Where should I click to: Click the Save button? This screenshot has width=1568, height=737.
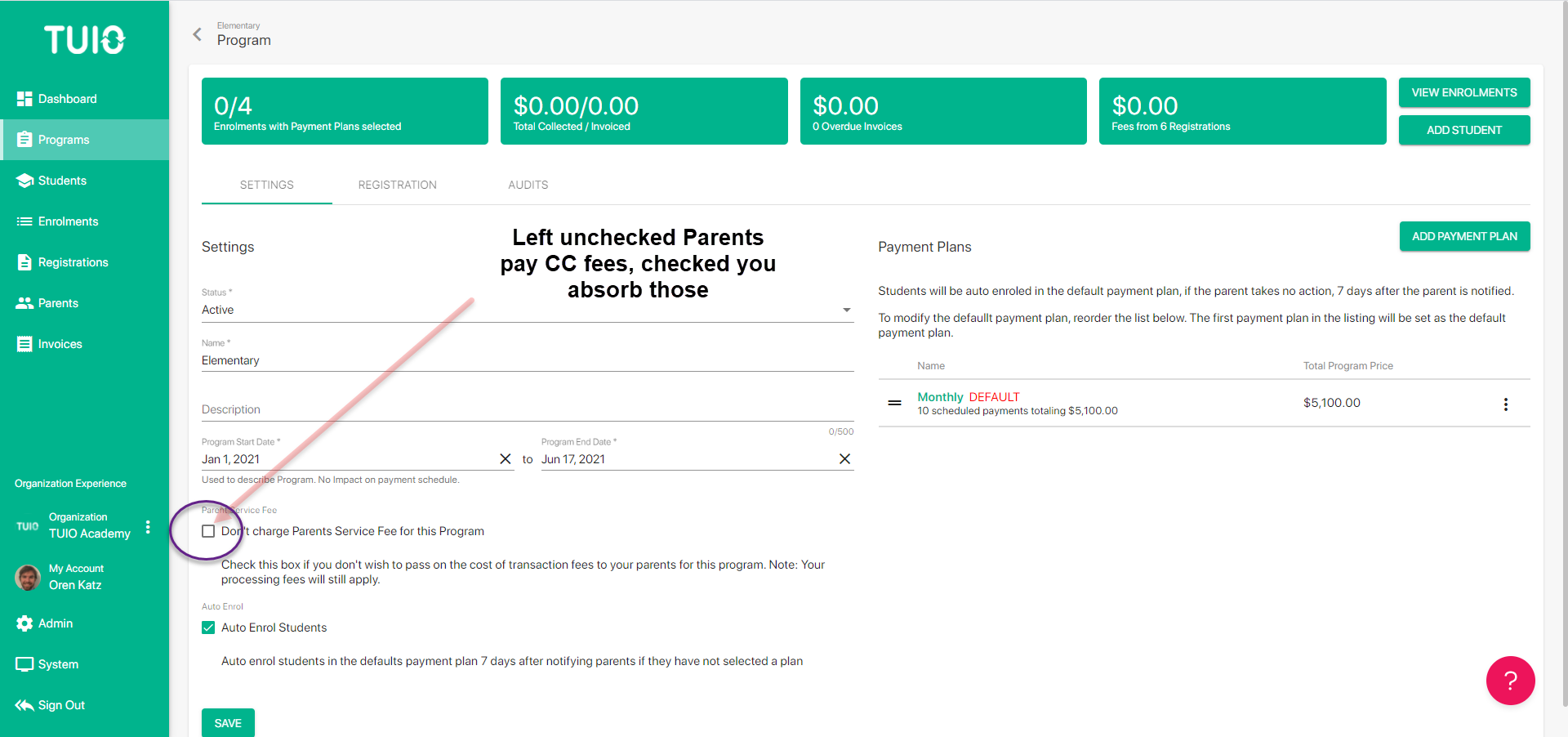(228, 723)
